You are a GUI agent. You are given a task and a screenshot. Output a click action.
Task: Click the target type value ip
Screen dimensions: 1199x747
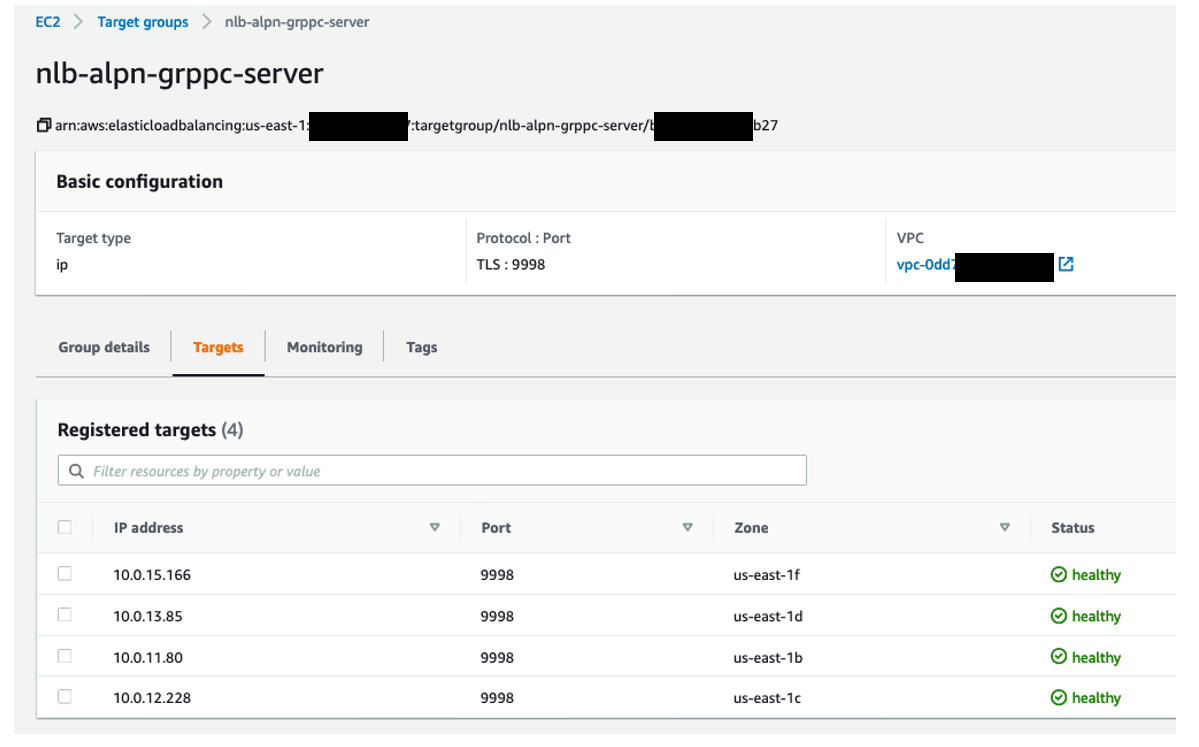(62, 265)
